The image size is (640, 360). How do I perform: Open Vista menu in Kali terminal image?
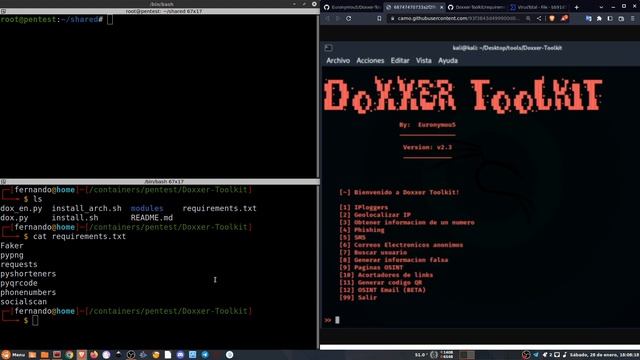(x=424, y=60)
